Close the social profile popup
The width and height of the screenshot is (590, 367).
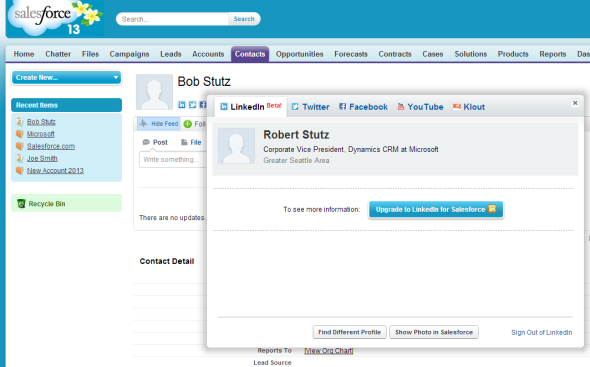click(x=575, y=103)
